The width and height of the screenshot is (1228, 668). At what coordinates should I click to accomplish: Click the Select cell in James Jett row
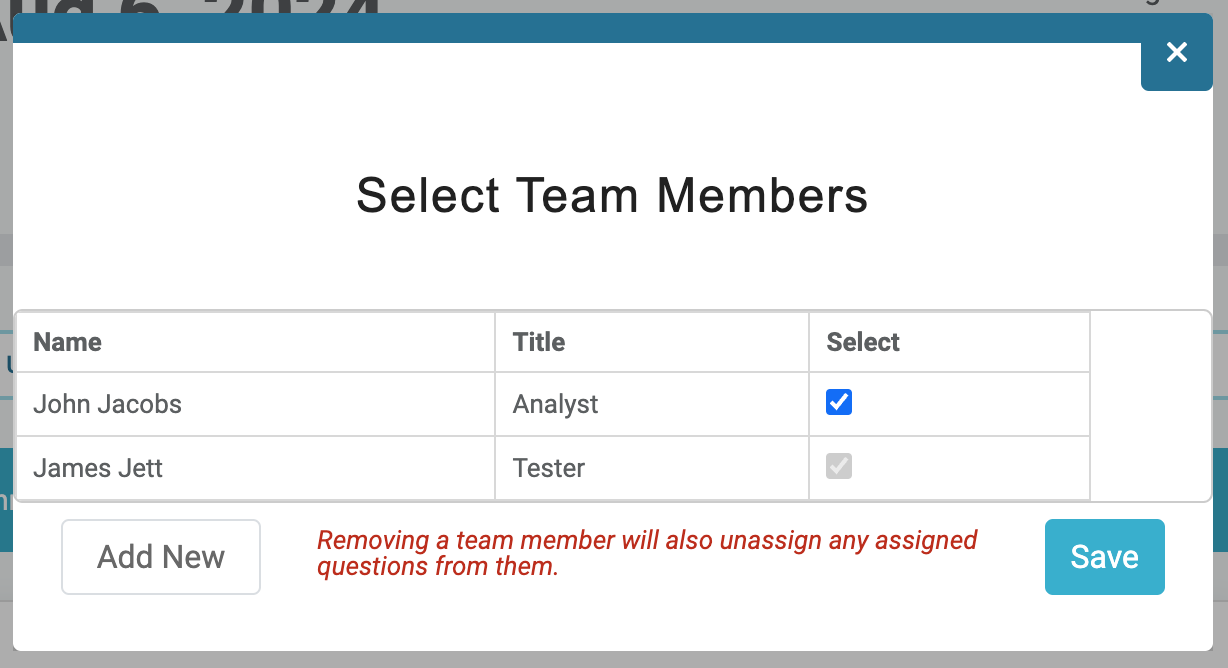click(x=949, y=468)
